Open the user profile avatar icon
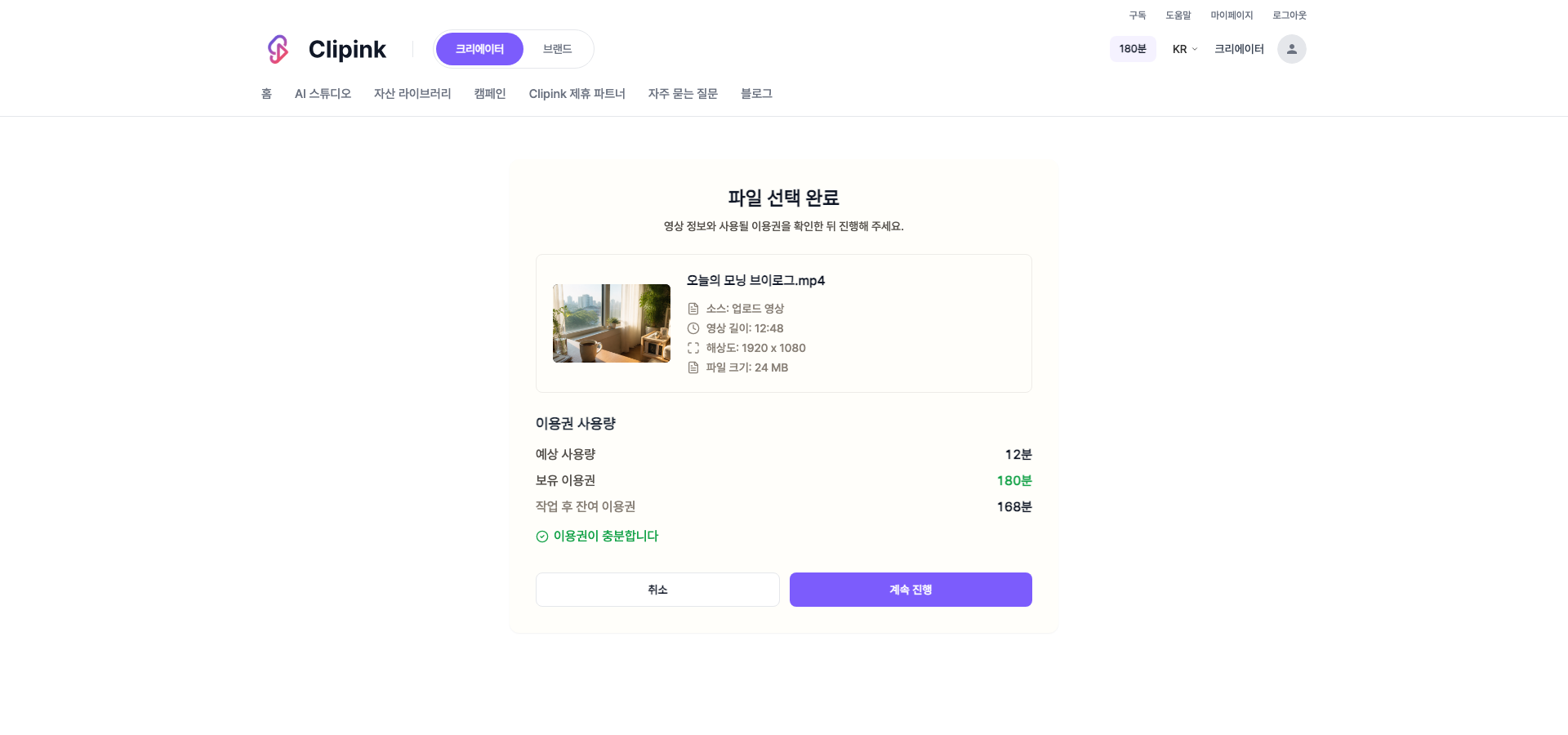The width and height of the screenshot is (1568, 735). [1291, 49]
